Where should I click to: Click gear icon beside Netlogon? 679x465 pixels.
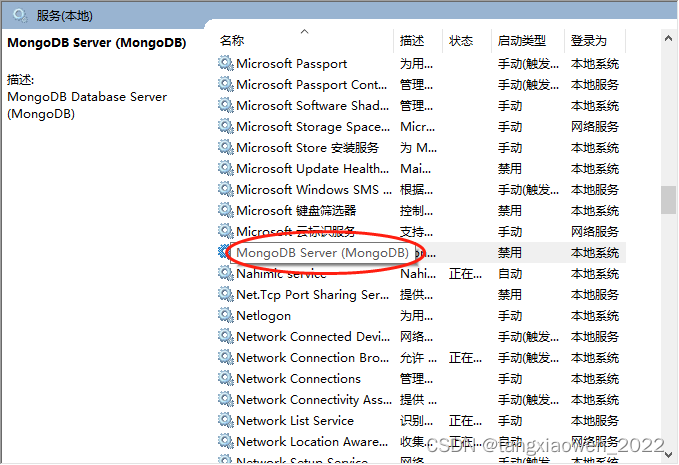pos(226,315)
